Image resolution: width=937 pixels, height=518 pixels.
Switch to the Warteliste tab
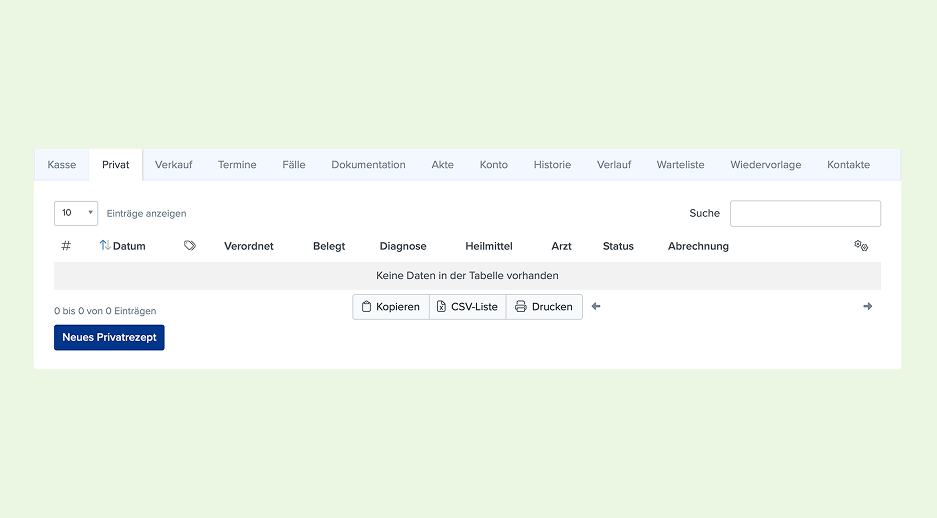point(680,165)
